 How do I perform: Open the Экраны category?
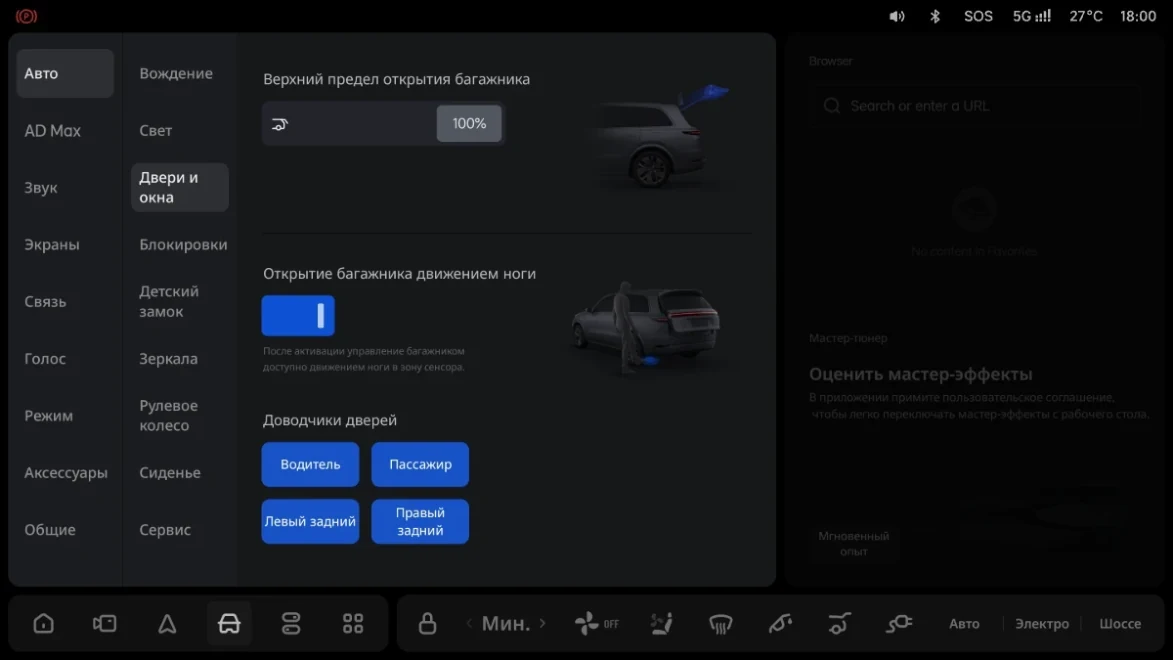[52, 245]
